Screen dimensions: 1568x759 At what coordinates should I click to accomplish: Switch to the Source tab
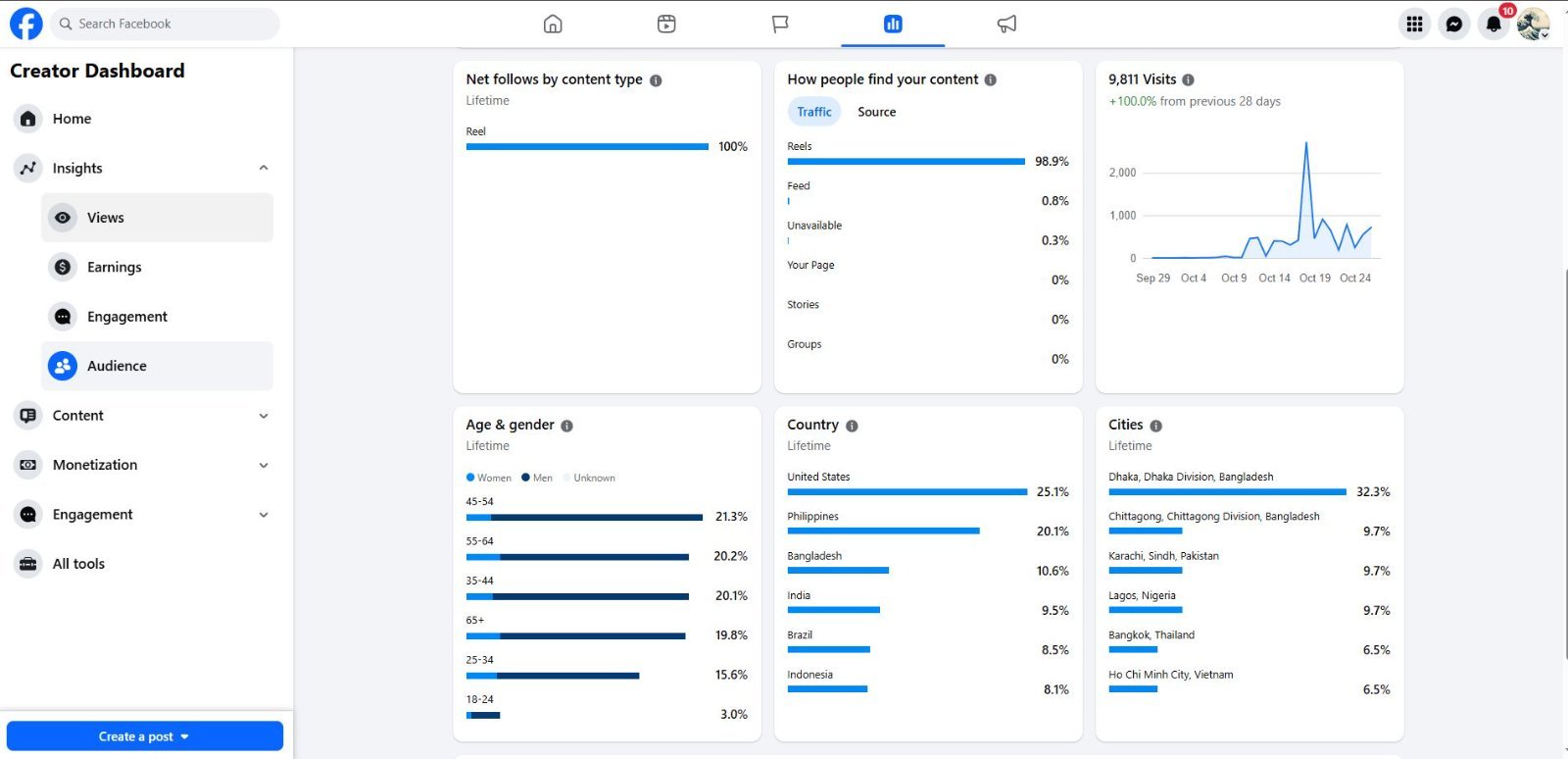click(876, 112)
